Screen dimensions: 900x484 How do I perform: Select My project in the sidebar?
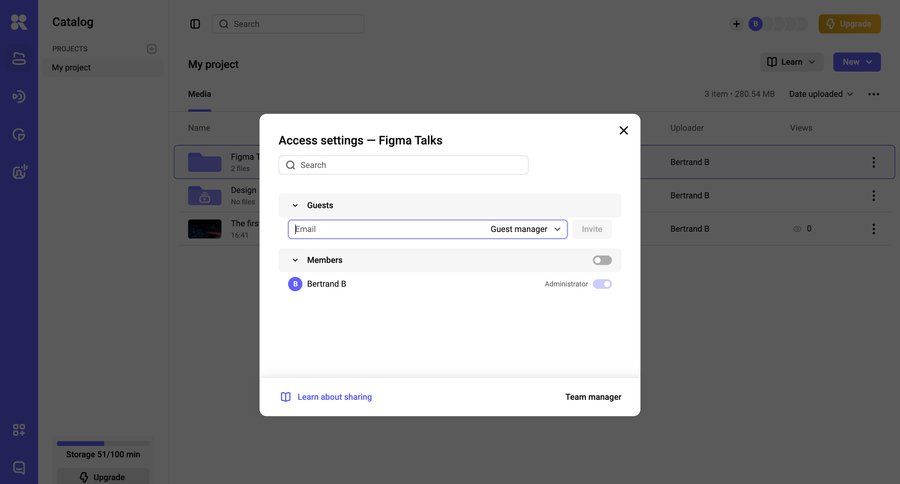pos(103,68)
